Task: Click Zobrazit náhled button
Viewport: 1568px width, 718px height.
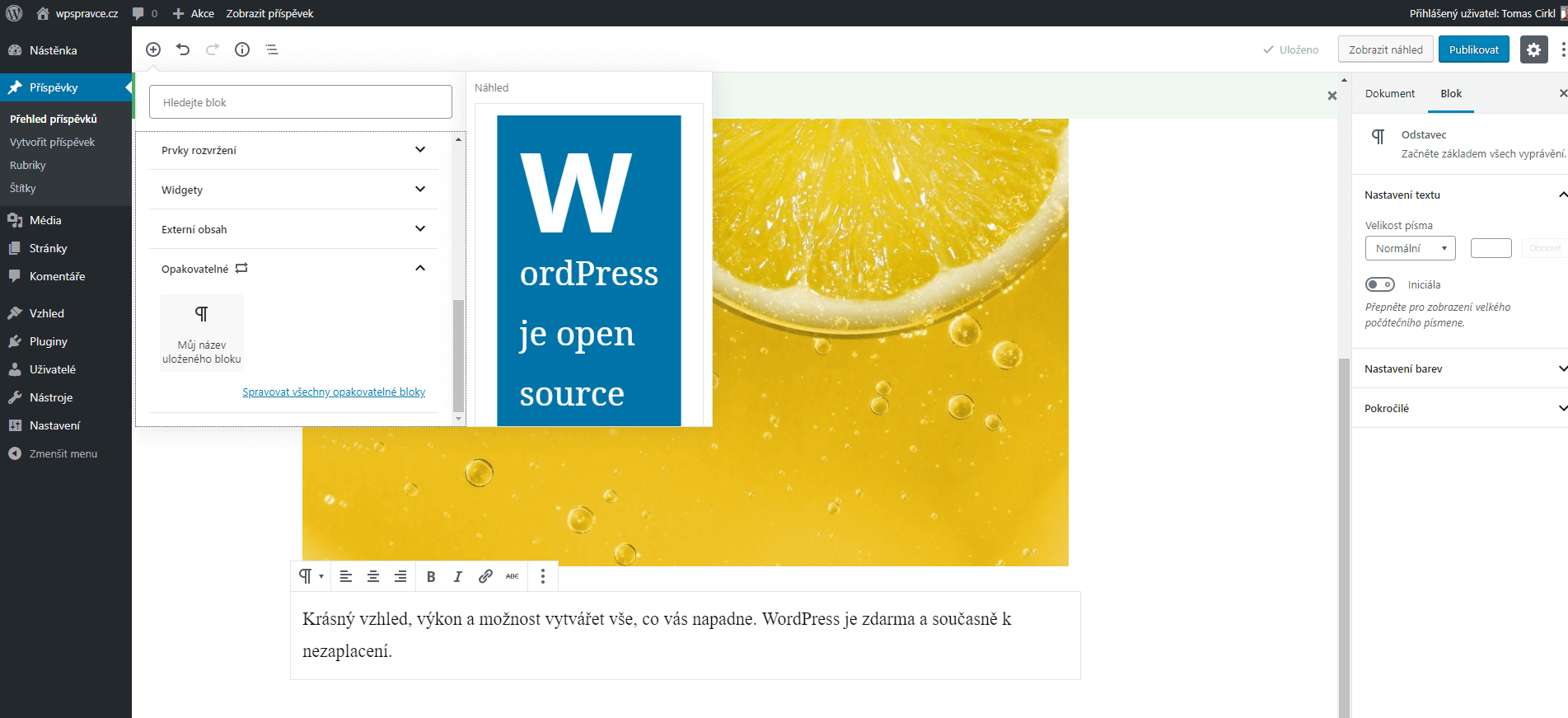Action: click(1386, 49)
